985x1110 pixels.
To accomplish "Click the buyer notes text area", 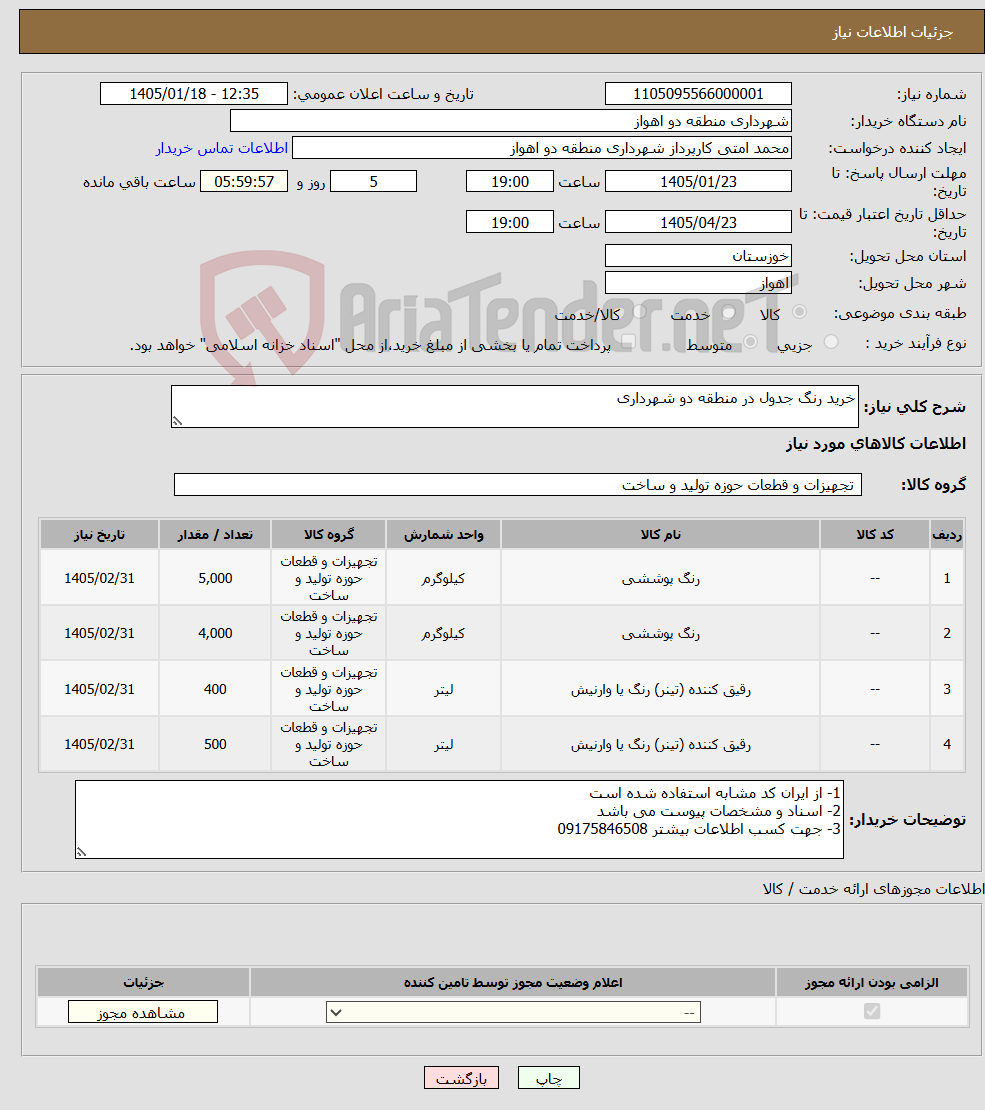I will (460, 819).
